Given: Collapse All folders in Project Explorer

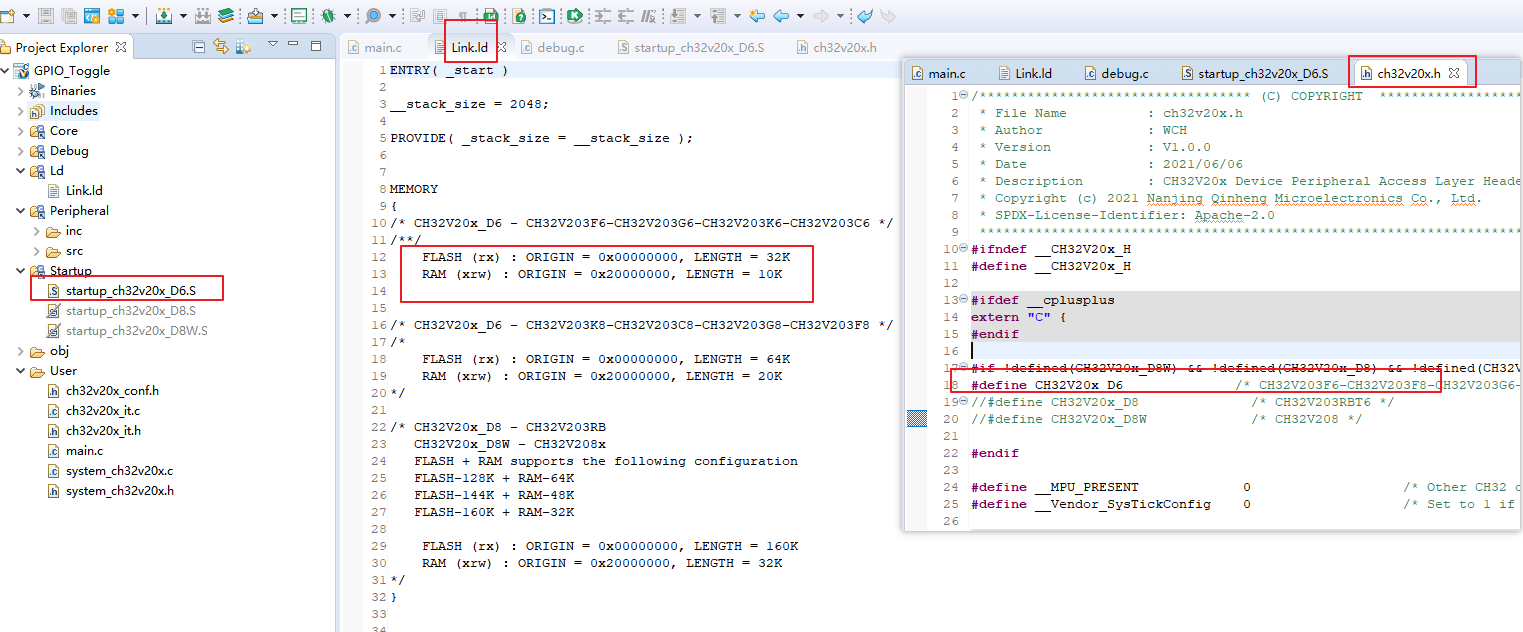Looking at the screenshot, I should click(199, 46).
